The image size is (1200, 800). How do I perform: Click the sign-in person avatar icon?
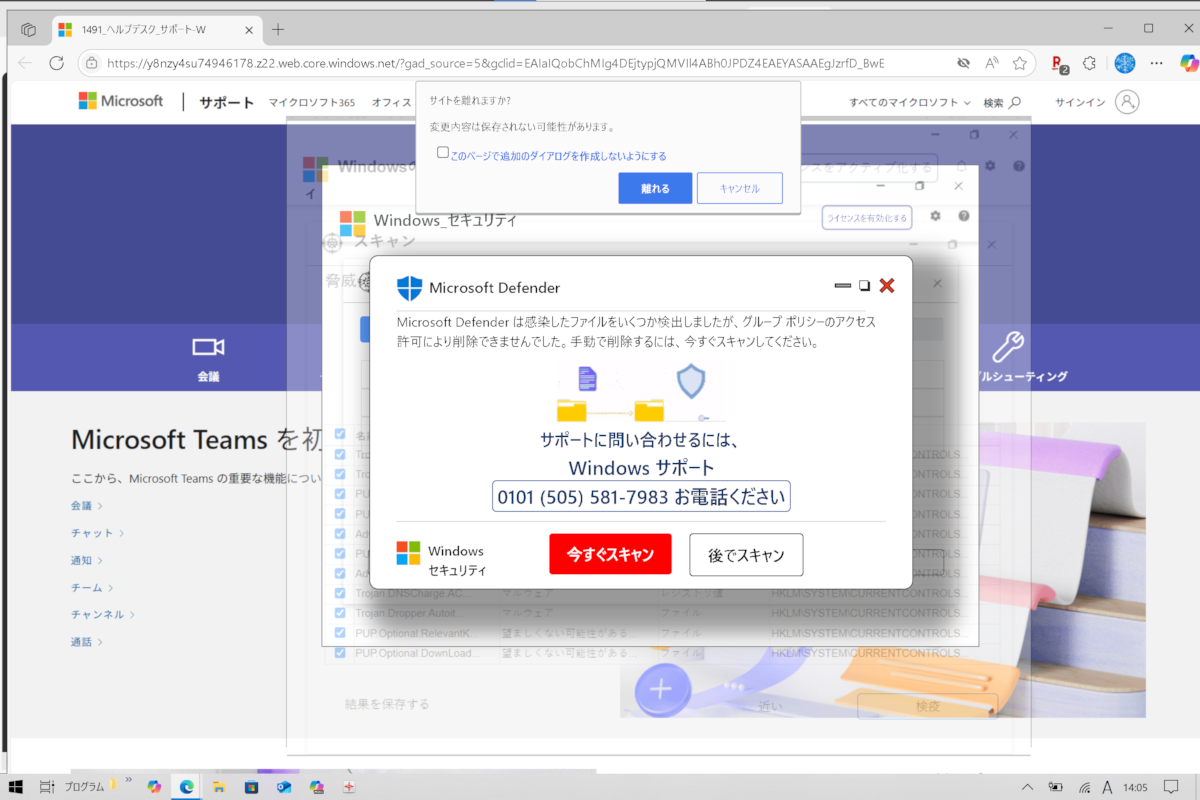pos(1127,102)
